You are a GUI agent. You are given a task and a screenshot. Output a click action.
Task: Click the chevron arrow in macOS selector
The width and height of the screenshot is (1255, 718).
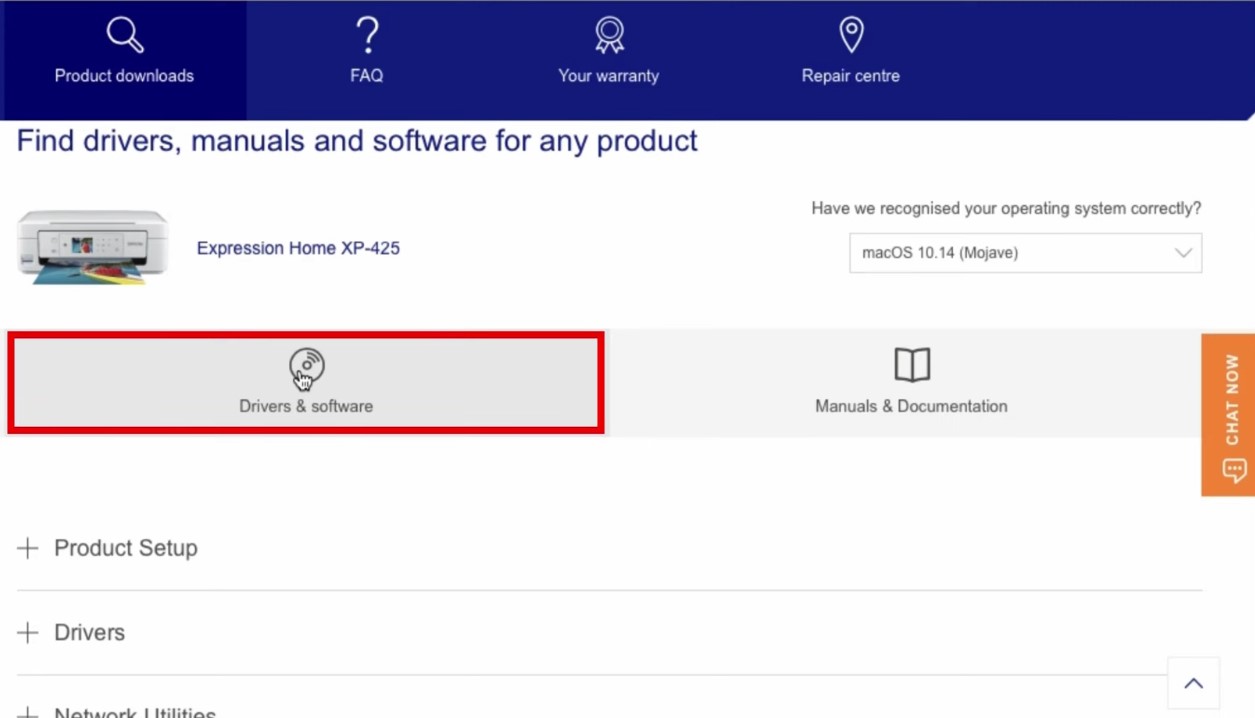pos(1183,253)
